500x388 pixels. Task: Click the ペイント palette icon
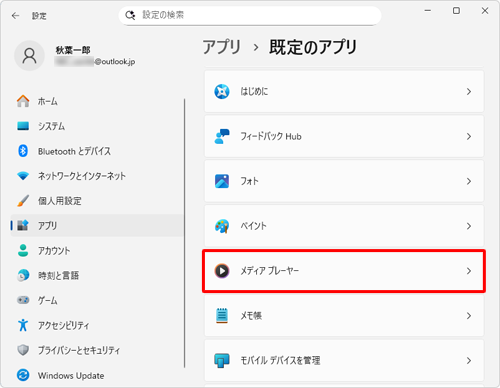click(x=222, y=226)
